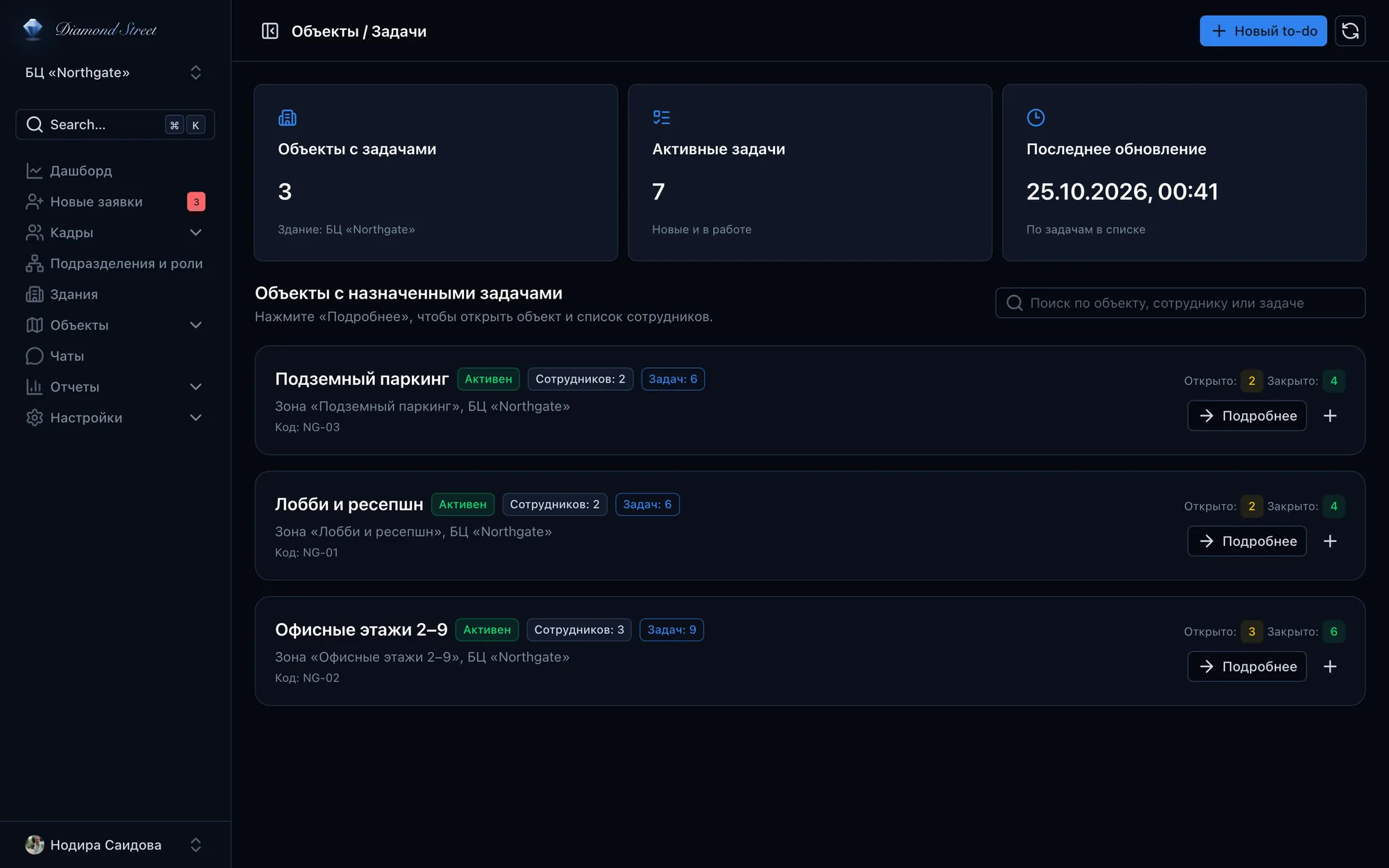Click Задач: 9 badge
This screenshot has width=1389, height=868.
pos(672,630)
